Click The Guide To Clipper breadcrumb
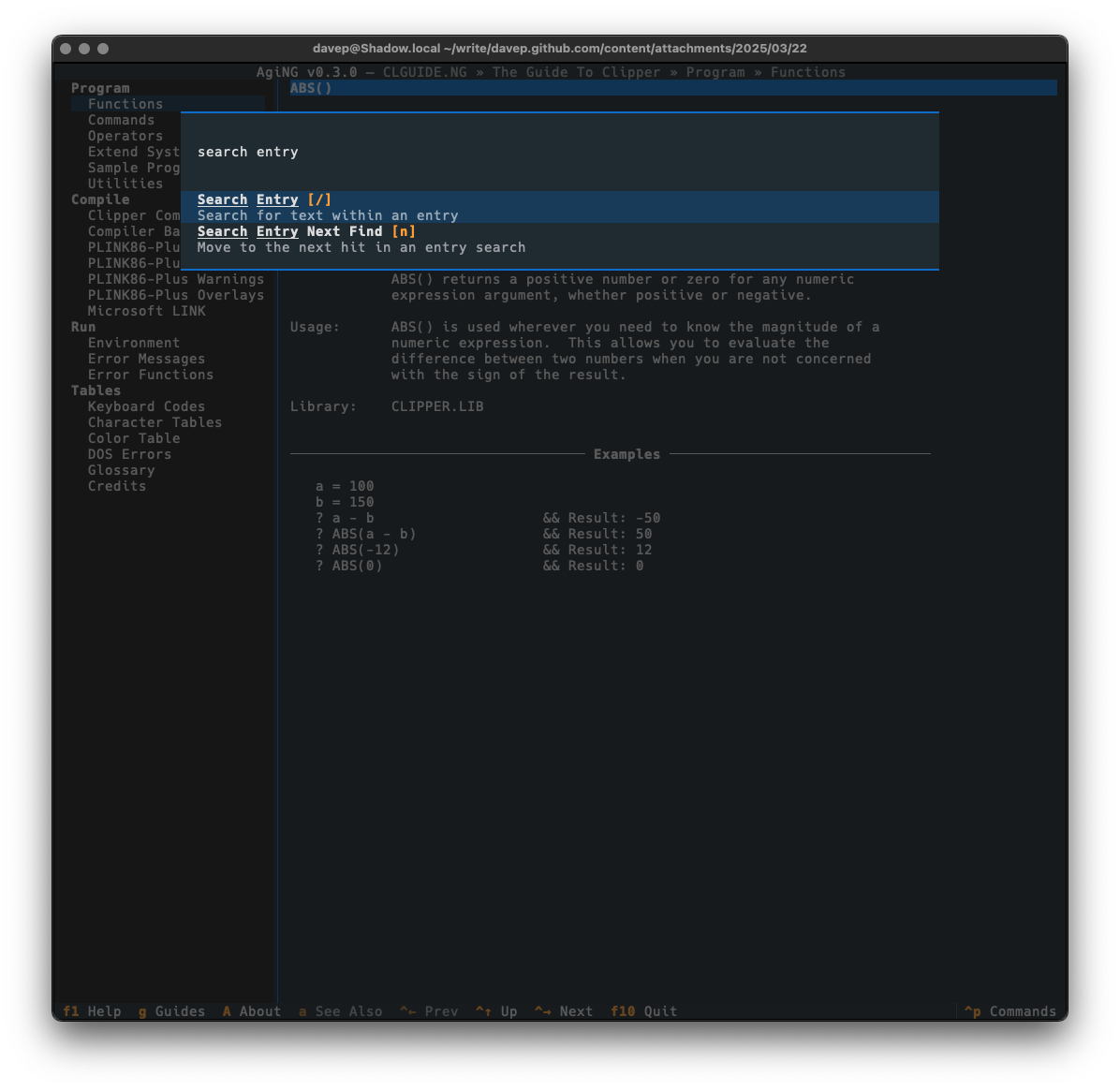The width and height of the screenshot is (1120, 1090). coord(576,71)
